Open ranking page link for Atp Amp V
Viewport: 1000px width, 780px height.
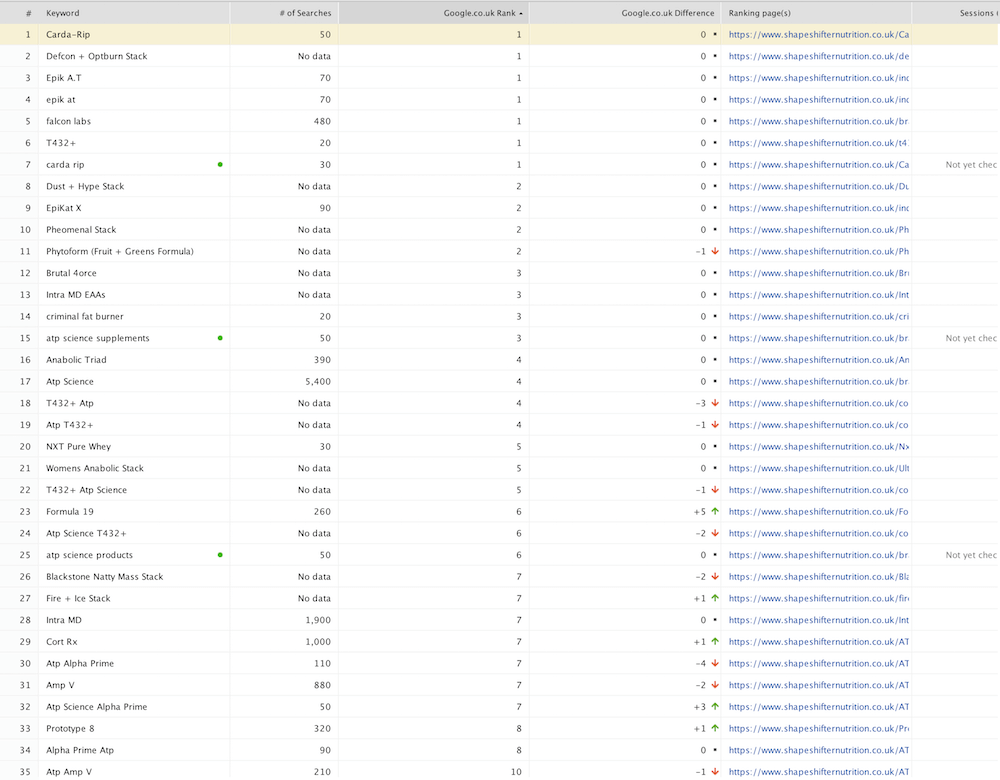[819, 772]
